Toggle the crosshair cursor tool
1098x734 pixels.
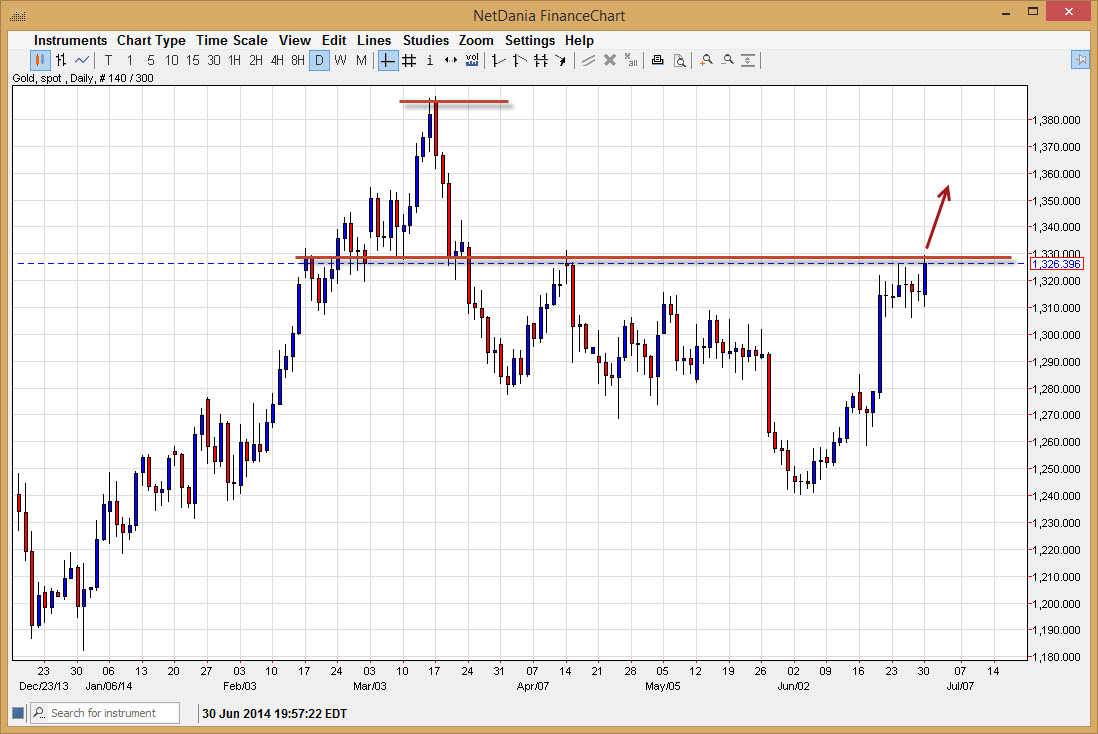(x=386, y=61)
